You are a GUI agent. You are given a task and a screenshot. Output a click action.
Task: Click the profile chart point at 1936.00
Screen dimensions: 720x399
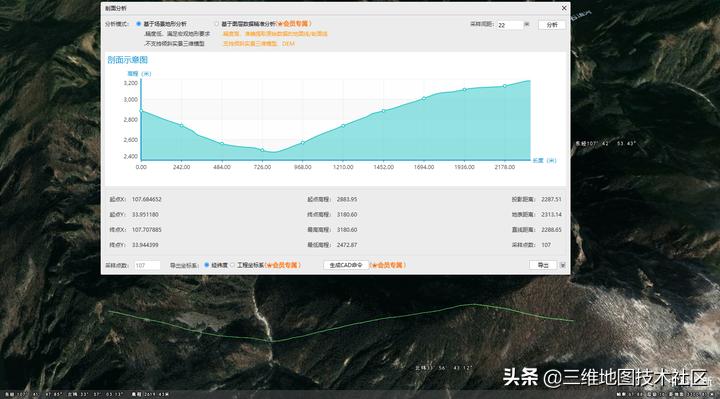(464, 90)
